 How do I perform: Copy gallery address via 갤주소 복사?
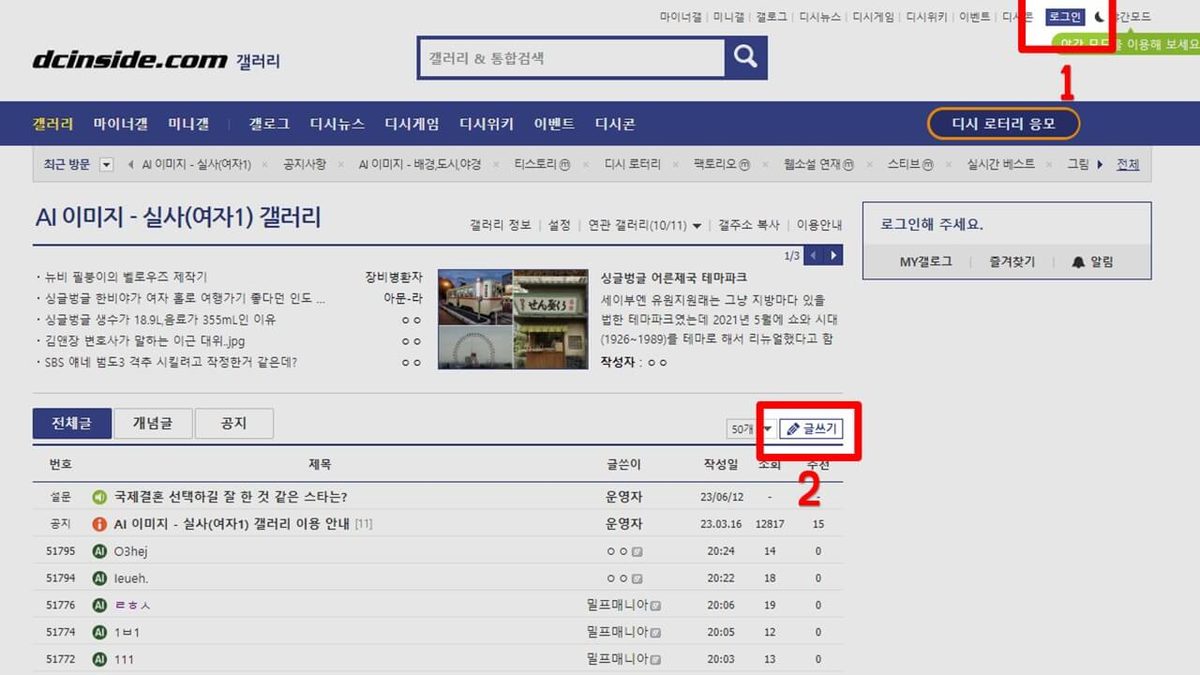tap(748, 225)
